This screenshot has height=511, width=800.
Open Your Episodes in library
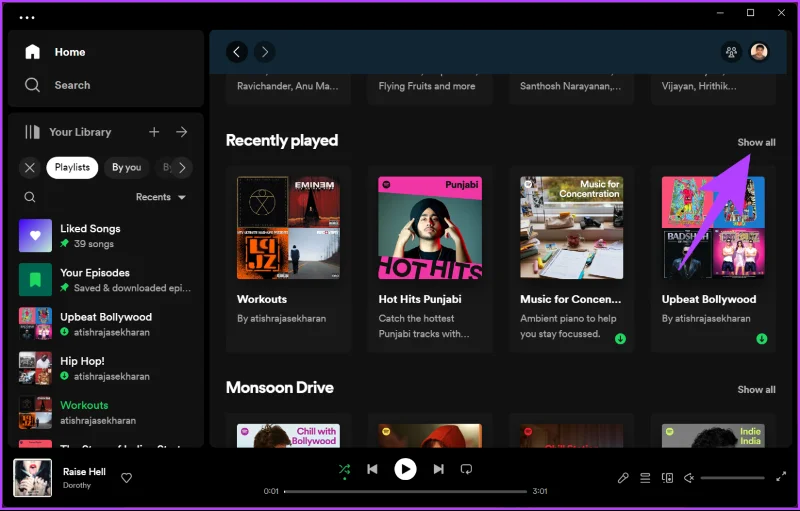(x=106, y=279)
